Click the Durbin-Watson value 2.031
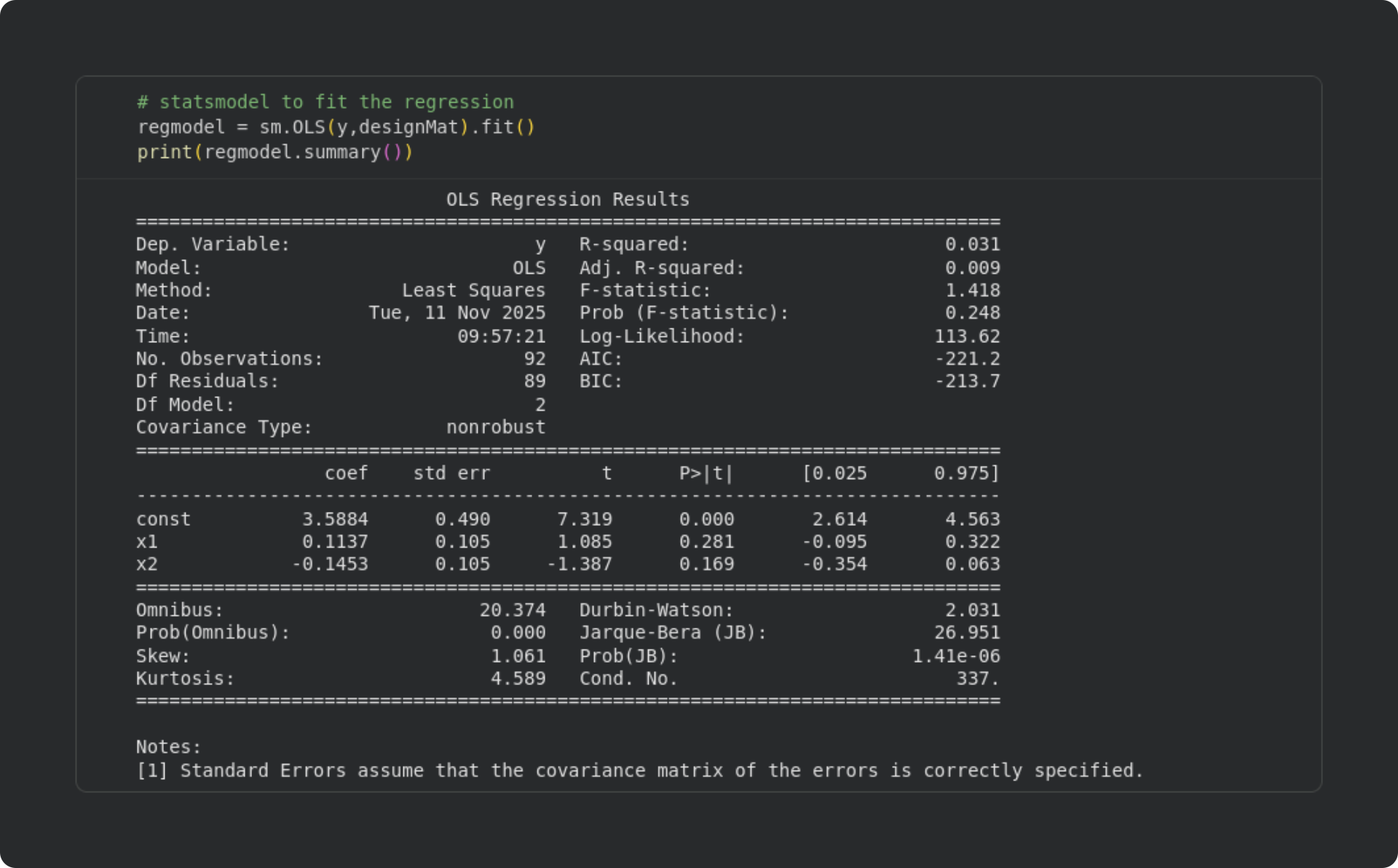This screenshot has height=868, width=1398. click(972, 610)
